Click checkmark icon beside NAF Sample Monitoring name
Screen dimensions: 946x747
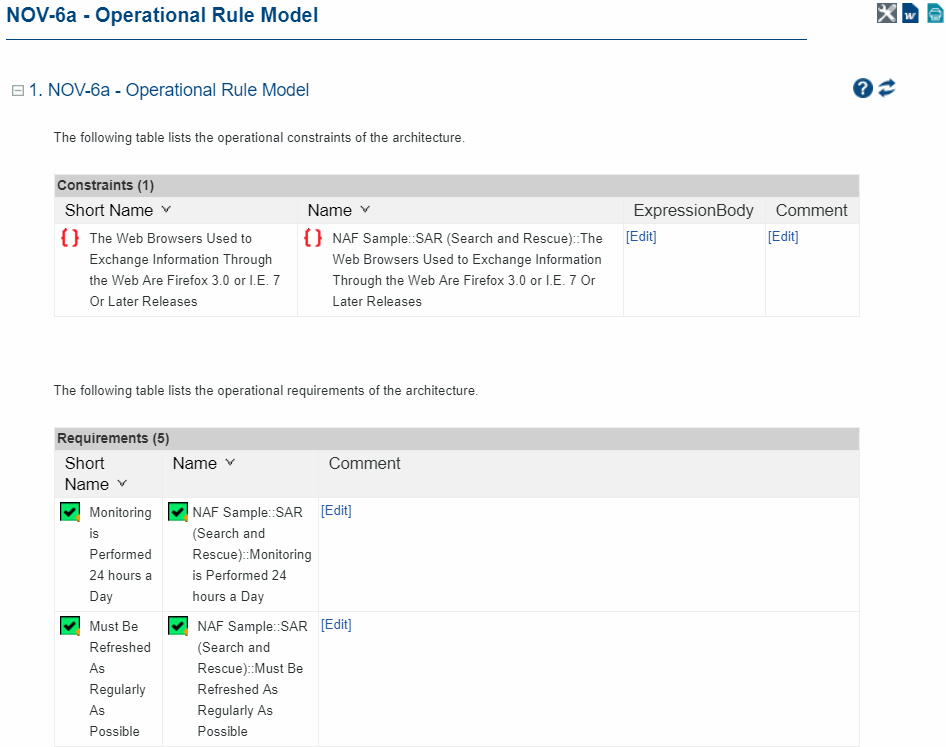178,513
